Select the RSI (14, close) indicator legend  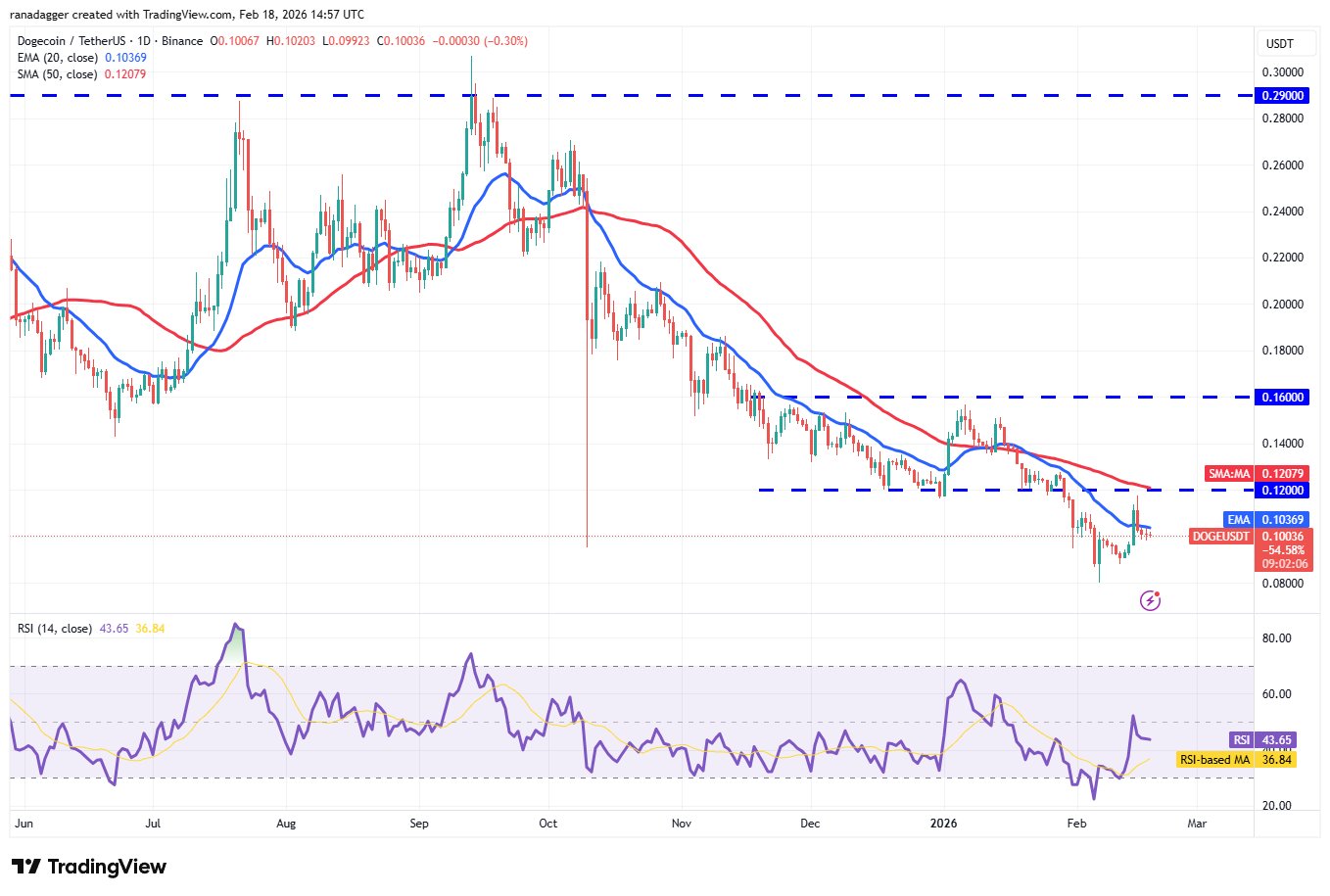pos(55,629)
